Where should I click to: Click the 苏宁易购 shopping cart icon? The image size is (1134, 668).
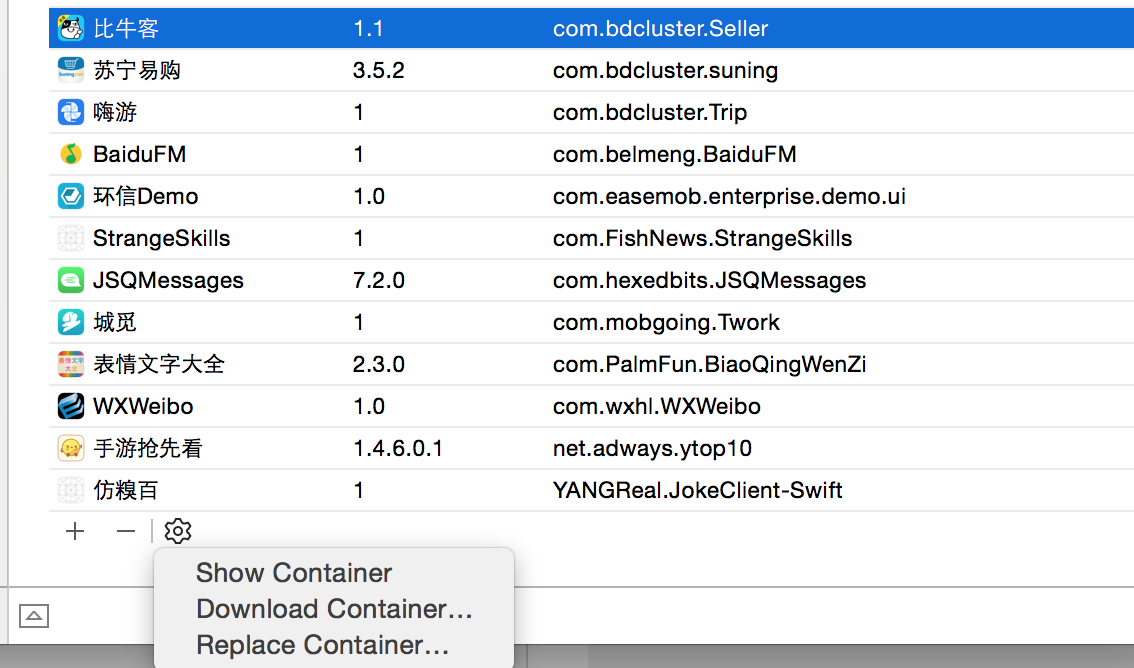pos(71,70)
